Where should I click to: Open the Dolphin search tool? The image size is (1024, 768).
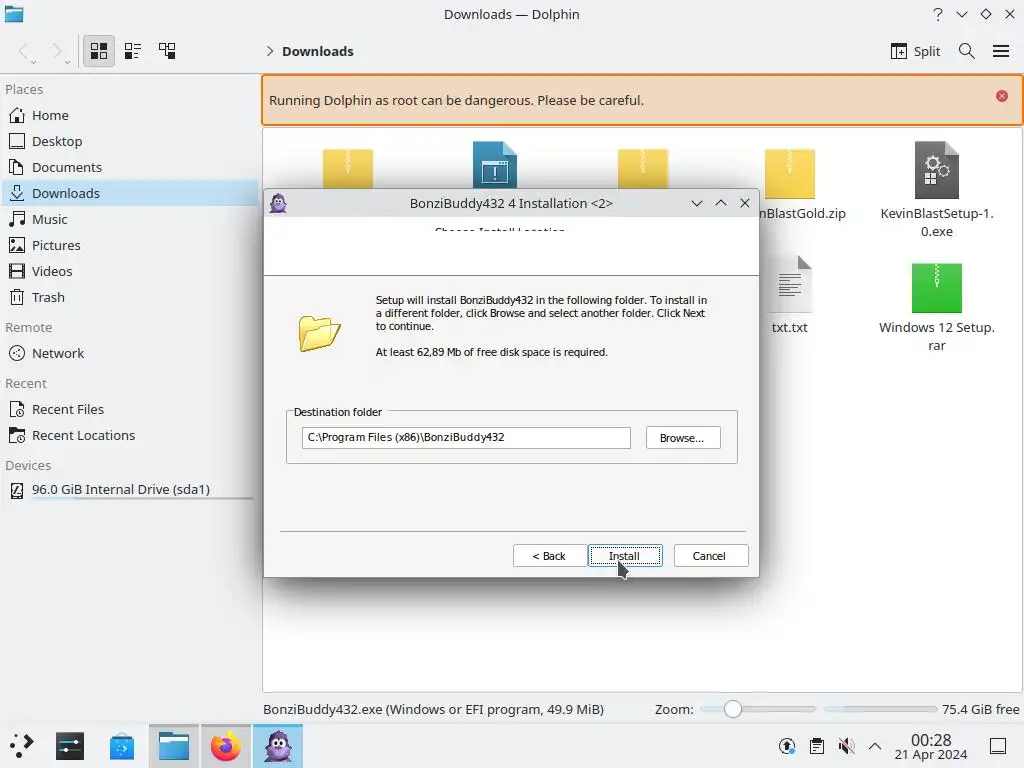[967, 51]
